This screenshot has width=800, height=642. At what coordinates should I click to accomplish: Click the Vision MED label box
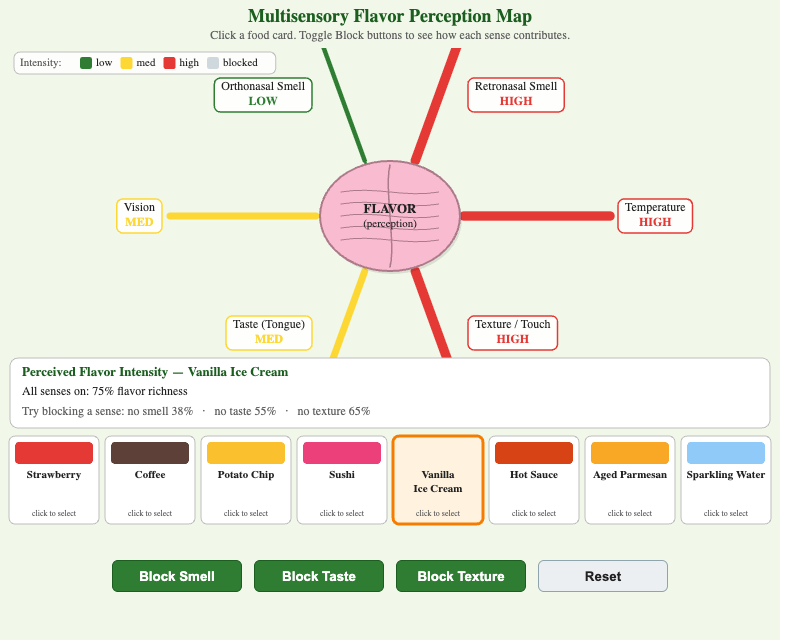[139, 216]
